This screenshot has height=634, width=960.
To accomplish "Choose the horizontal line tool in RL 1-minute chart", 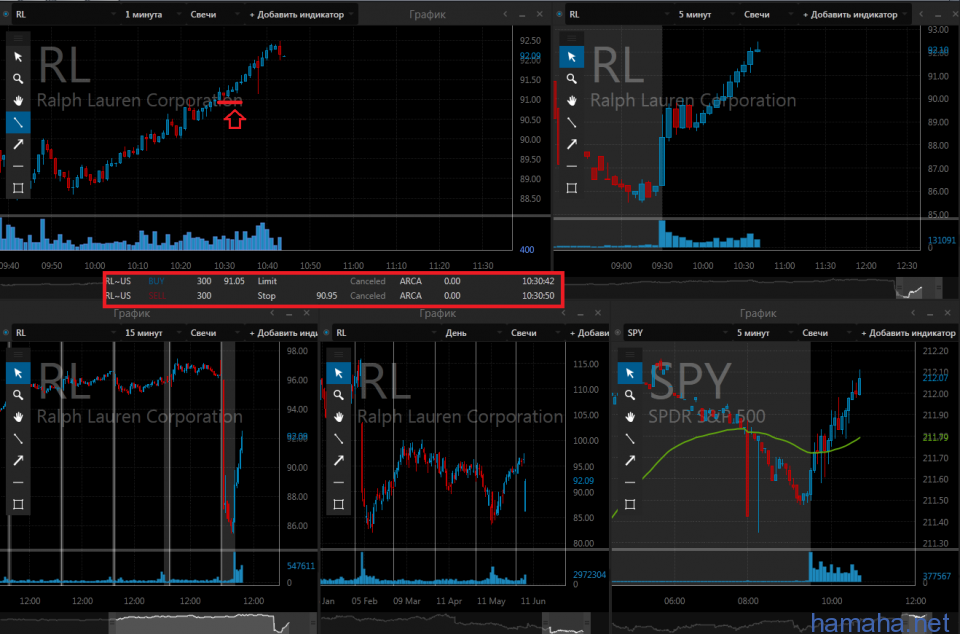I will (x=18, y=166).
